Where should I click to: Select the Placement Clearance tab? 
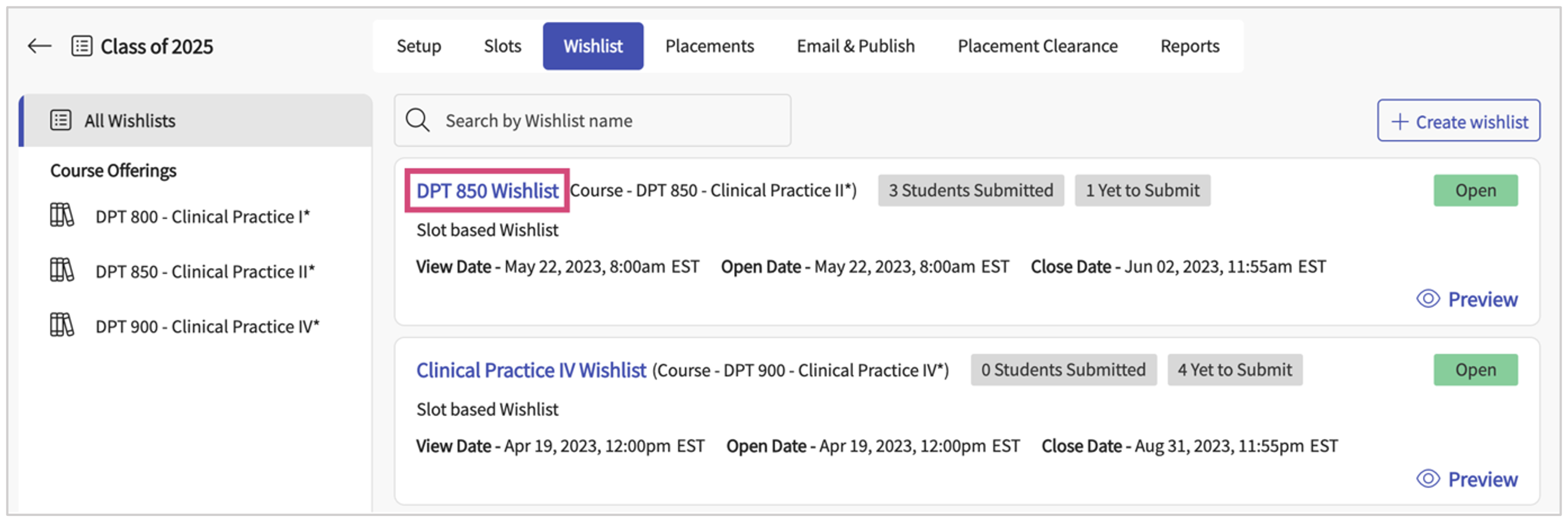tap(1037, 46)
